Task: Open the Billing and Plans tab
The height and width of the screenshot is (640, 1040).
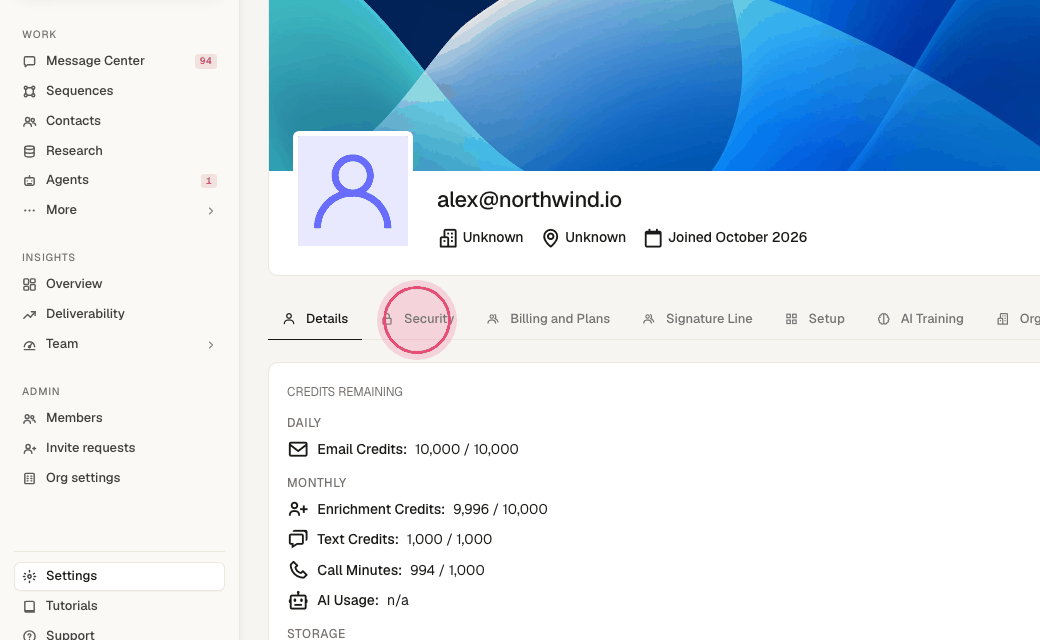Action: point(549,319)
